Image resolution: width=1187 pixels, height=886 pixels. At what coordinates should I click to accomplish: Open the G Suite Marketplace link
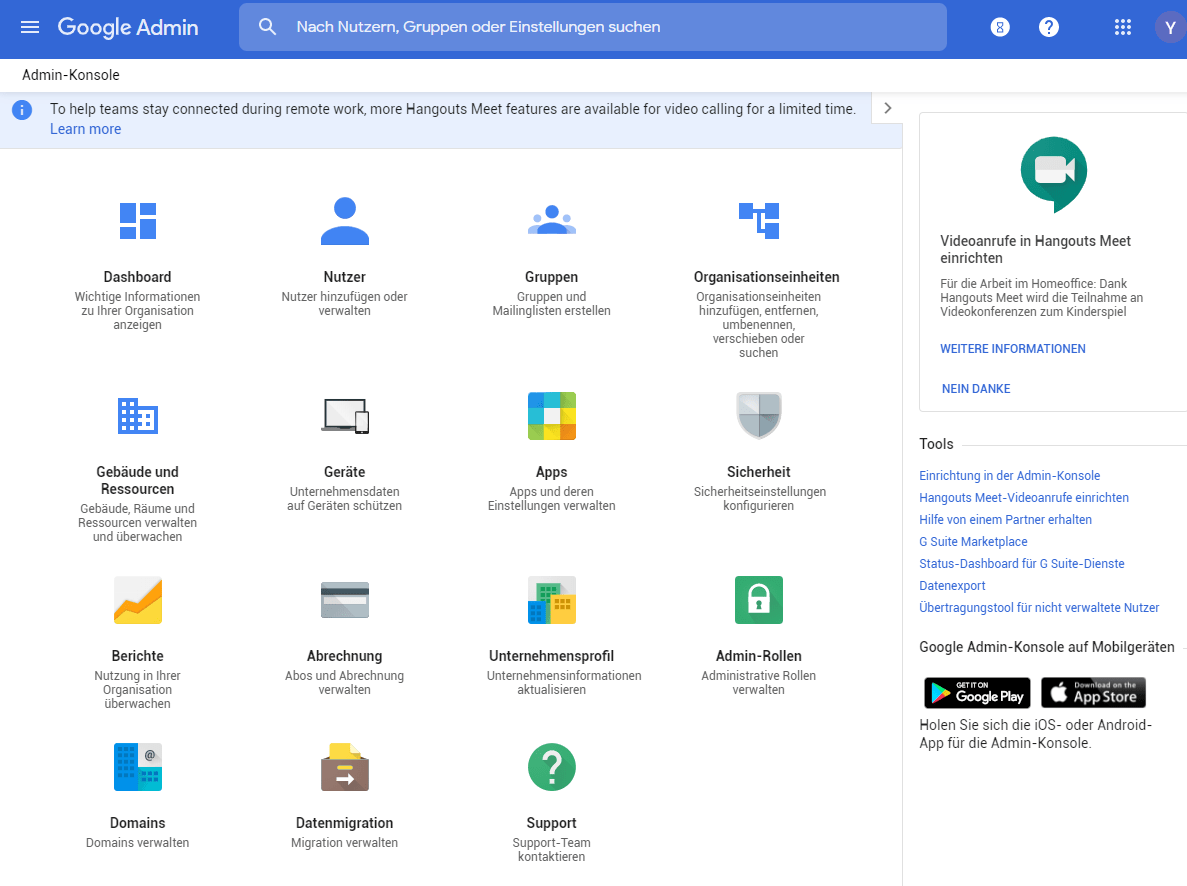(x=973, y=542)
